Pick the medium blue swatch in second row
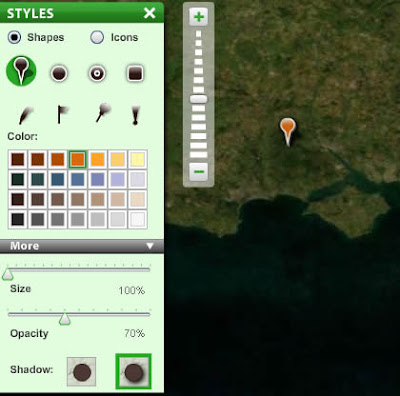This screenshot has width=400, height=396. pos(78,179)
